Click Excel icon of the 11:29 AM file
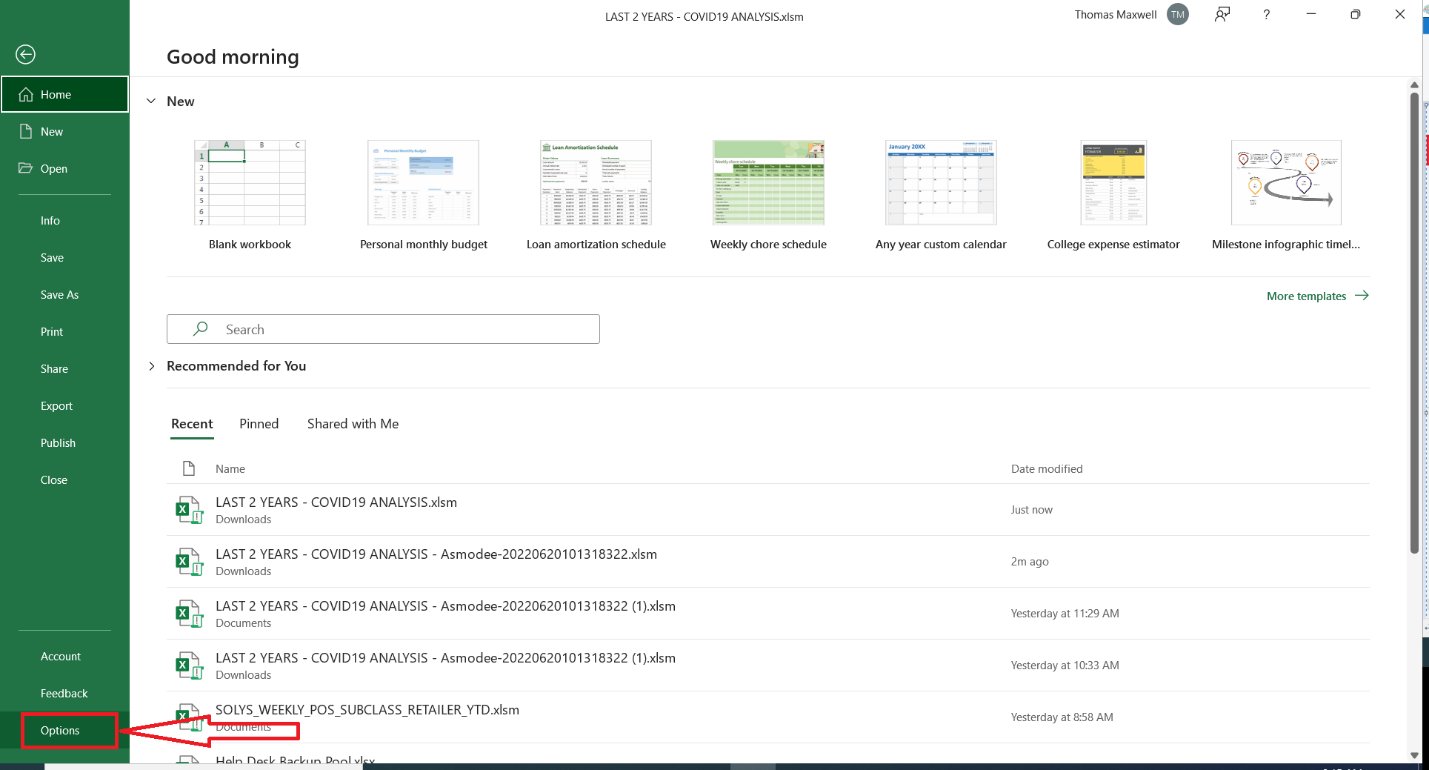The height and width of the screenshot is (770, 1429). [189, 615]
